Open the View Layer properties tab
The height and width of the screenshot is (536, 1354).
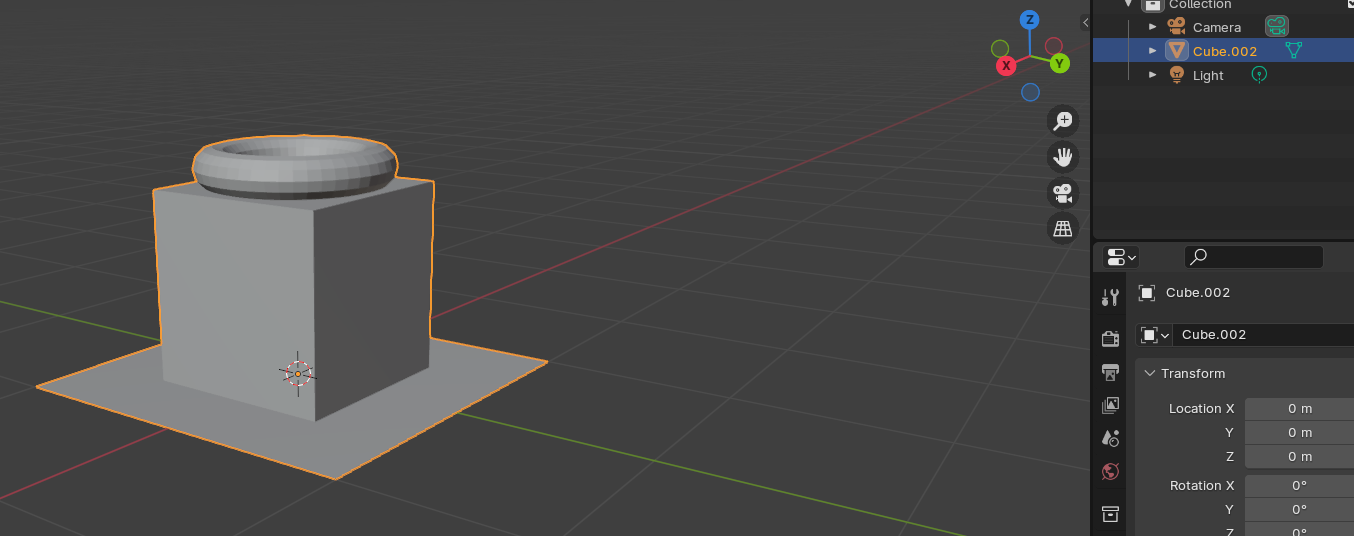point(1110,405)
